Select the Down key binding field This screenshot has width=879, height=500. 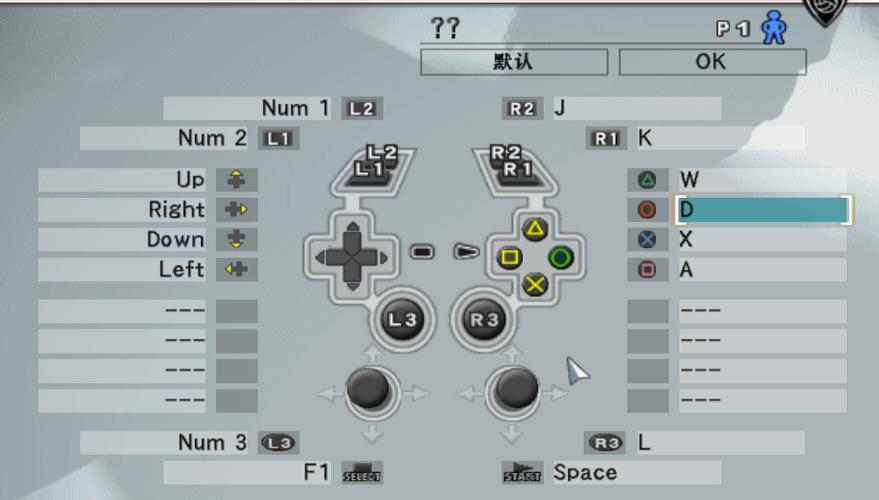(122, 239)
